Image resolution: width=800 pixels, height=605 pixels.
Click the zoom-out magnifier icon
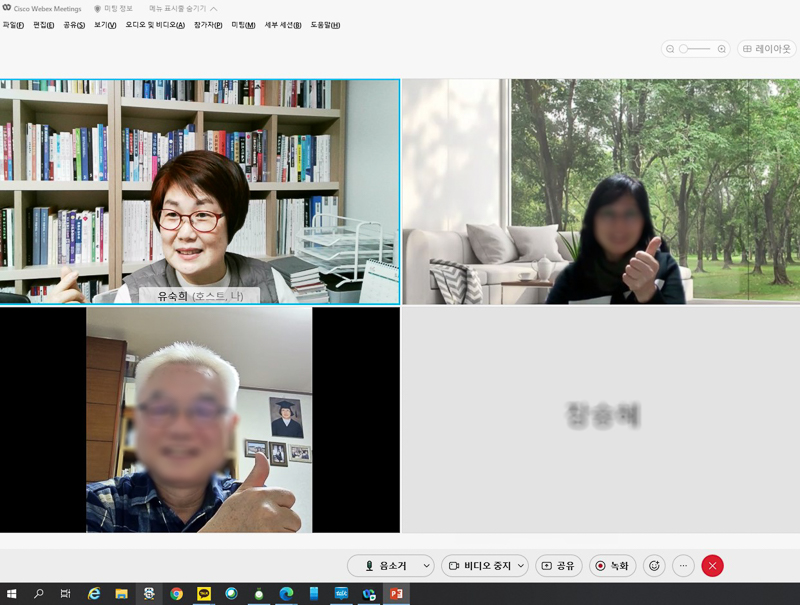tap(670, 48)
